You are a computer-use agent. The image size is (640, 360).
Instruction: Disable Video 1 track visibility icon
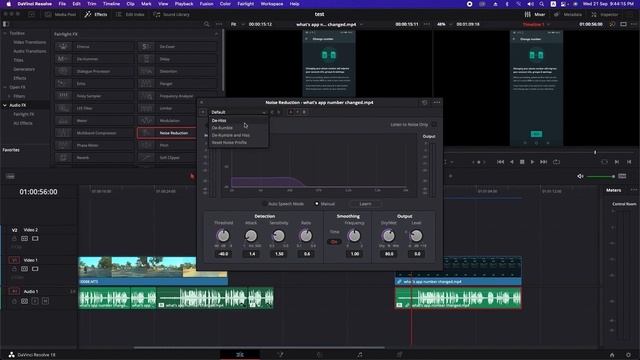pyautogui.click(x=35, y=269)
